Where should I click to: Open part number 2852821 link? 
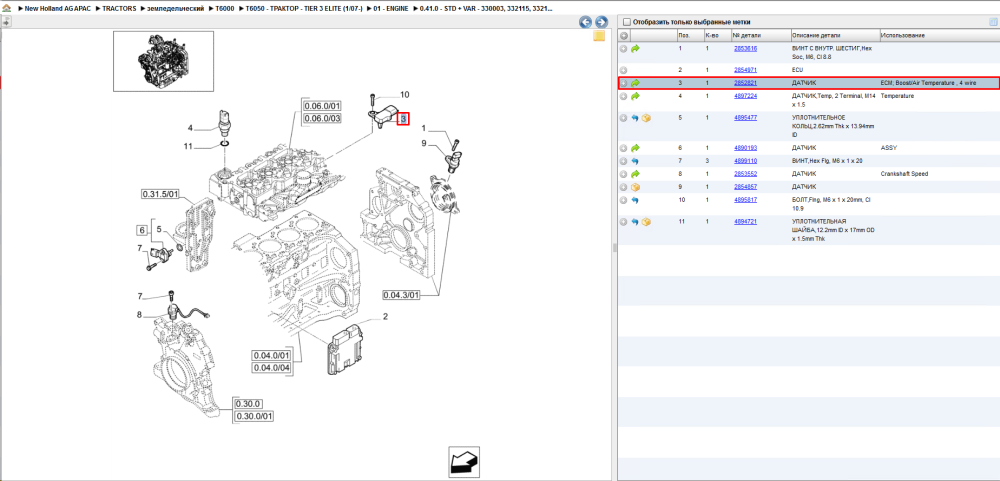tap(746, 83)
